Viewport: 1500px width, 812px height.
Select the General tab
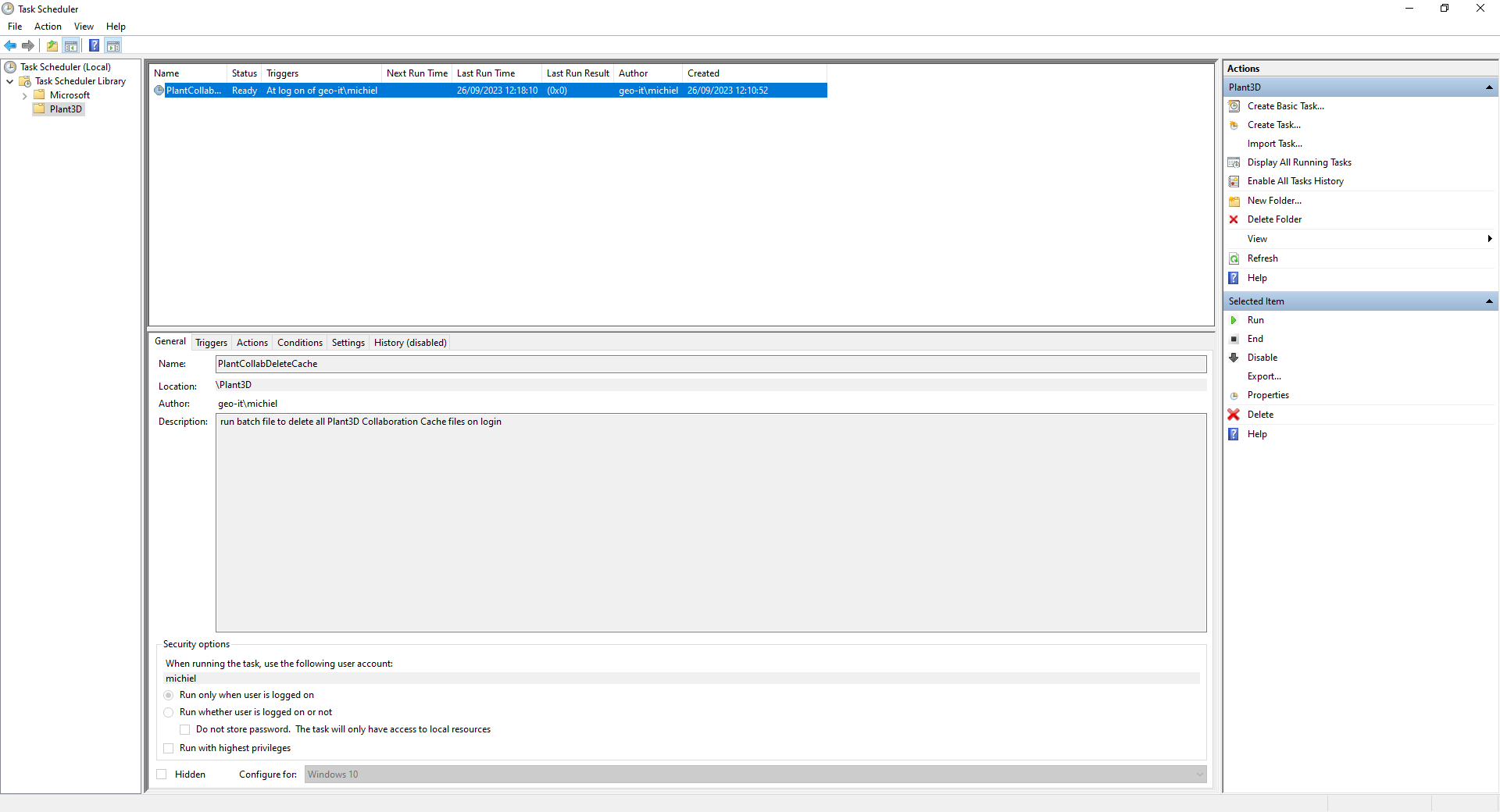coord(170,341)
